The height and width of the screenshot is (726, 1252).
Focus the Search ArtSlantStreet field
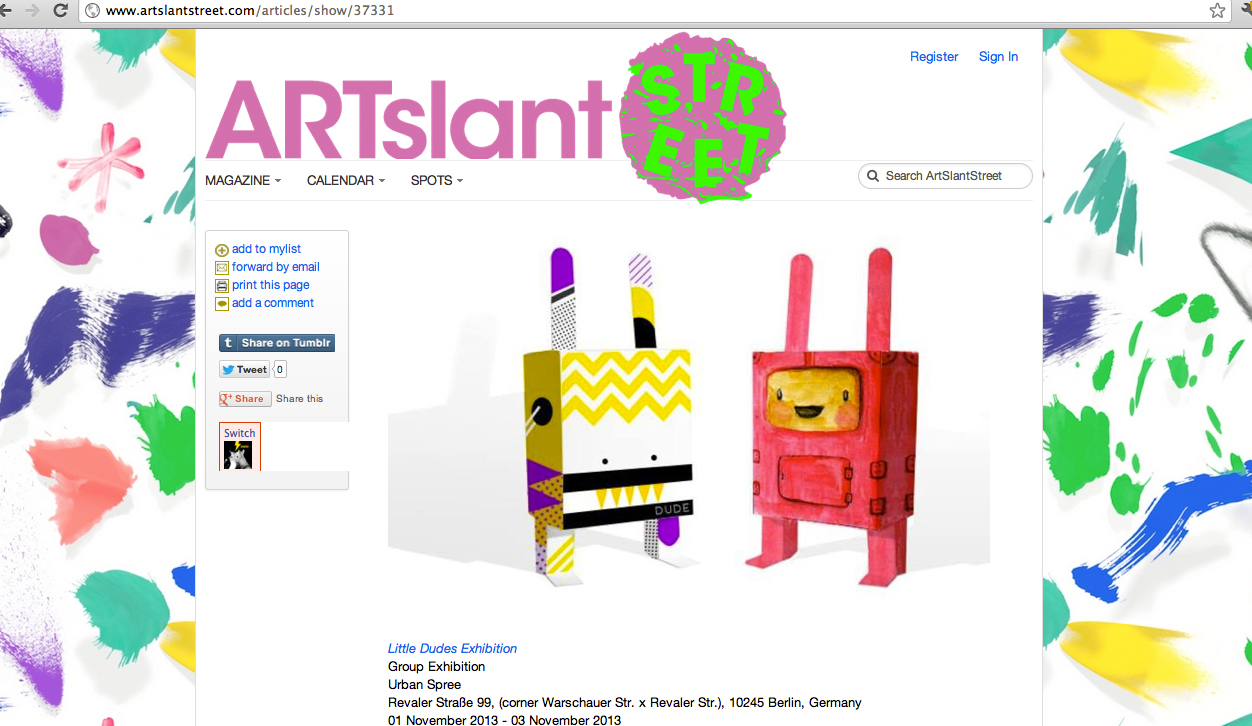[x=945, y=176]
